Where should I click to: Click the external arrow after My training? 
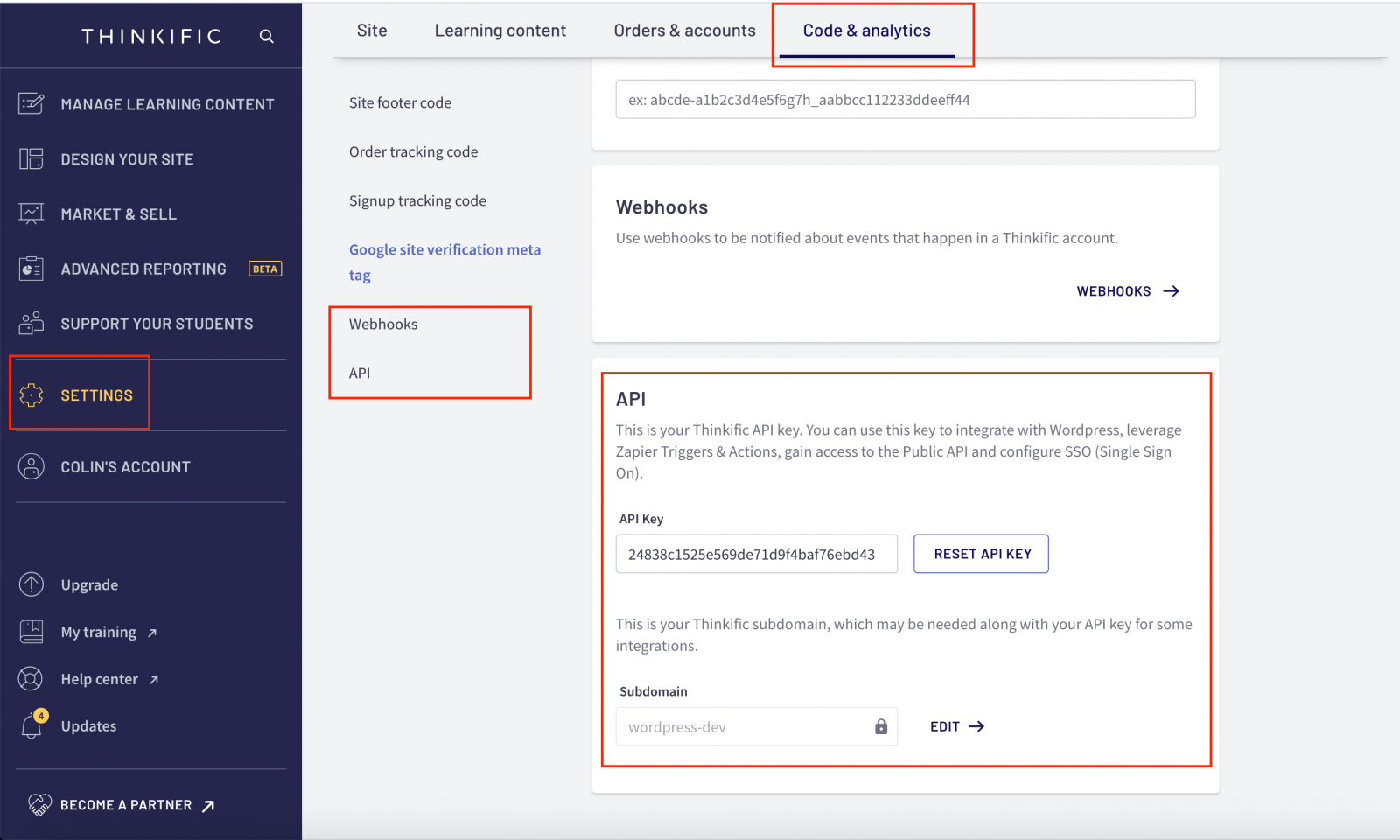point(152,633)
